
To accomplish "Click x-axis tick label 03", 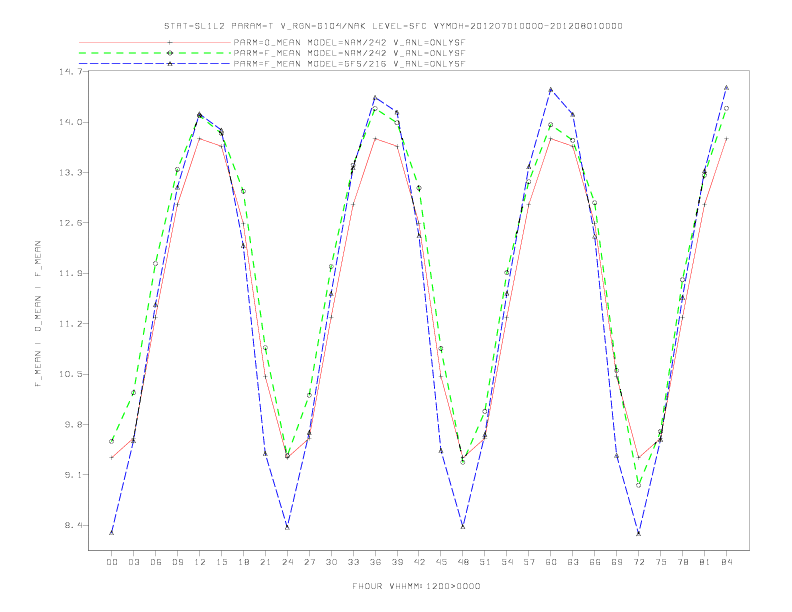I will tap(133, 562).
